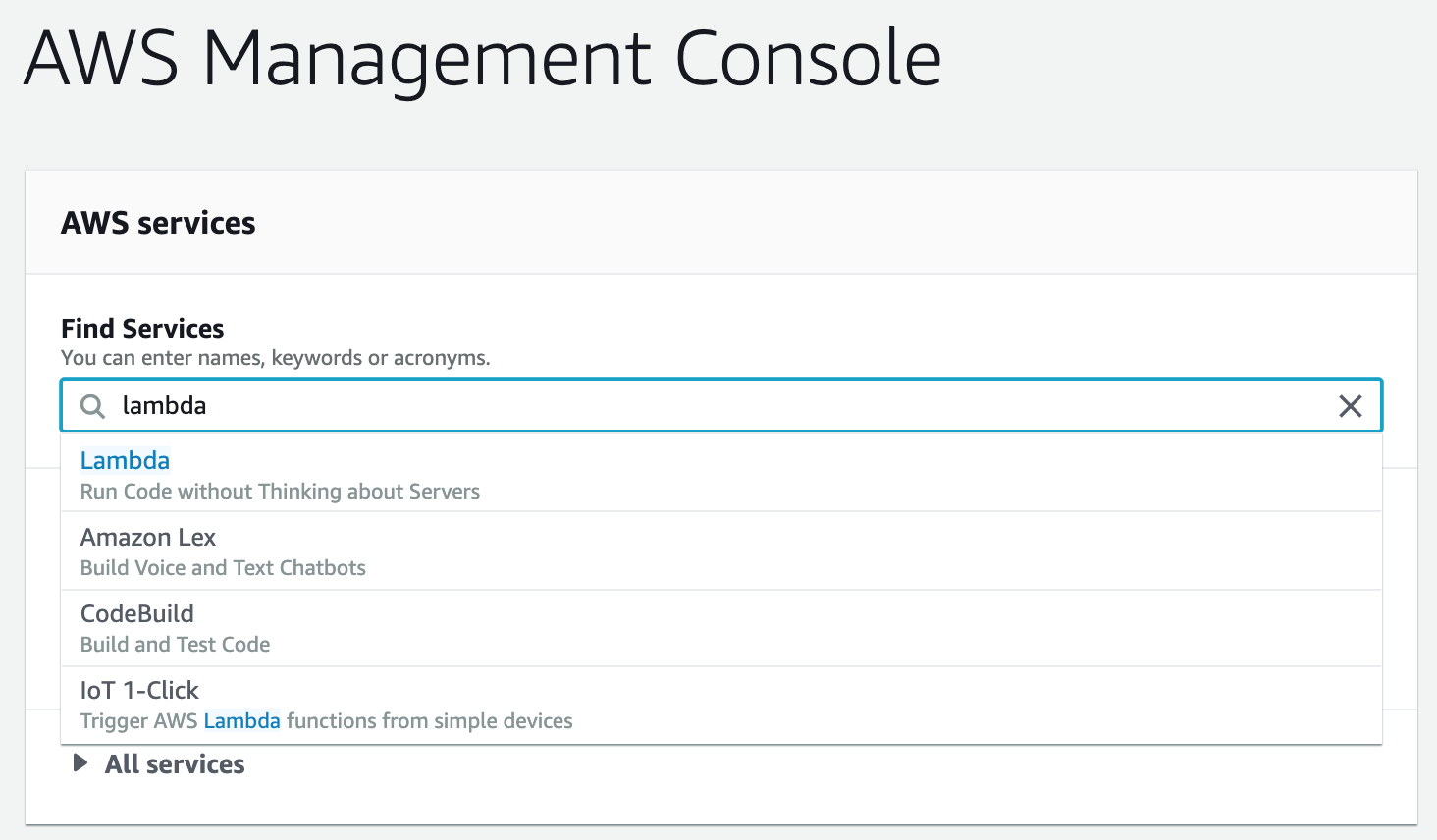Screen dimensions: 1437x840
Task: Click the Find Services heading
Action: pyautogui.click(x=142, y=329)
